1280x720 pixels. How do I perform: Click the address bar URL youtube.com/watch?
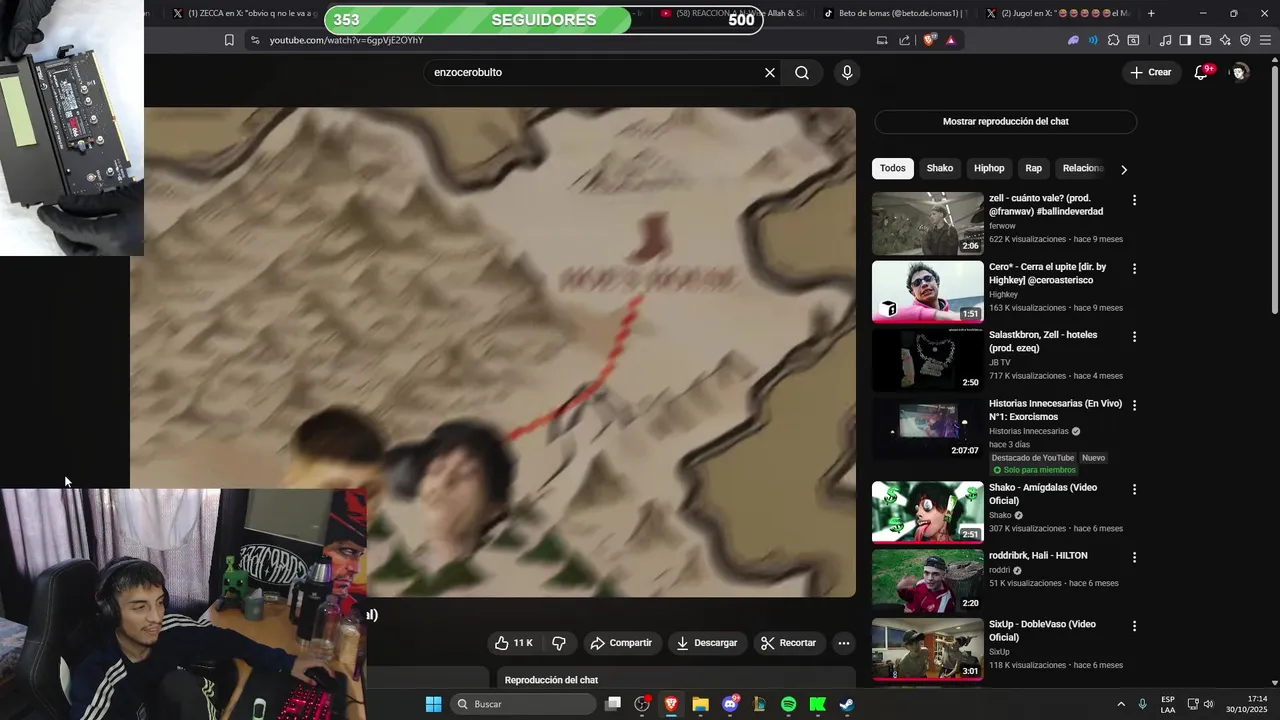tap(346, 40)
